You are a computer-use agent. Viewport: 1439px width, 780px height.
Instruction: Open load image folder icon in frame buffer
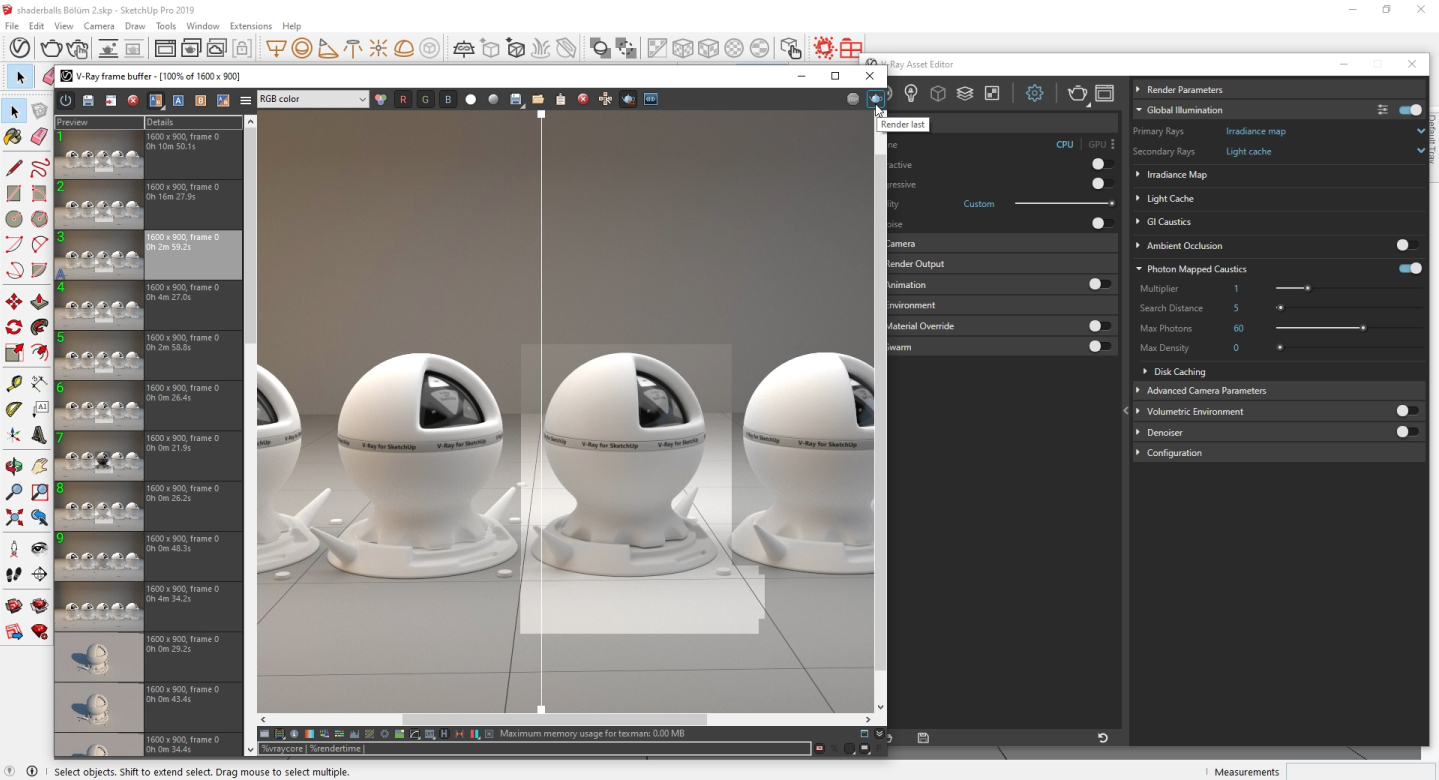538,100
